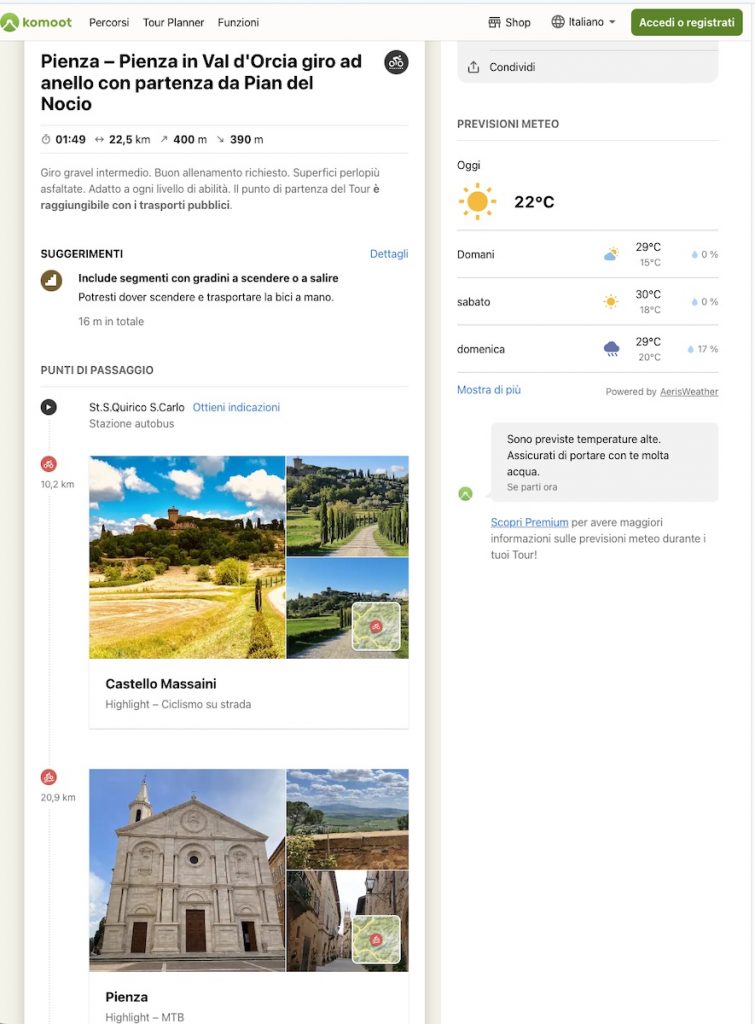755x1024 pixels.
Task: Click domenica rain cloud icon
Action: 611,349
